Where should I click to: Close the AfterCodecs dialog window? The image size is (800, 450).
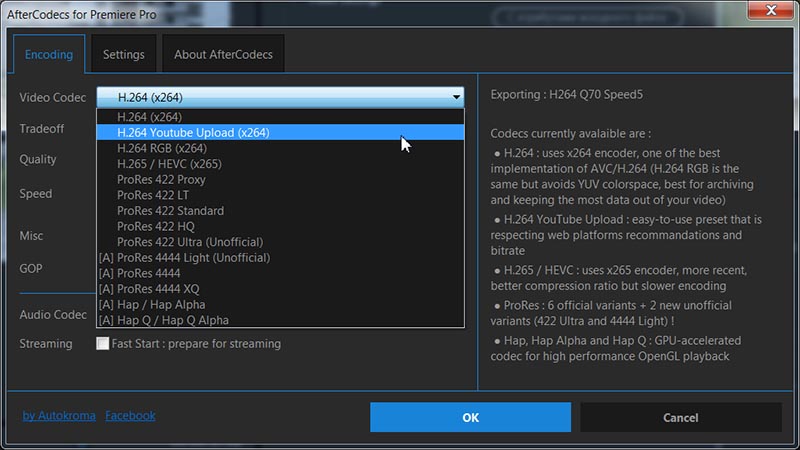(x=771, y=10)
